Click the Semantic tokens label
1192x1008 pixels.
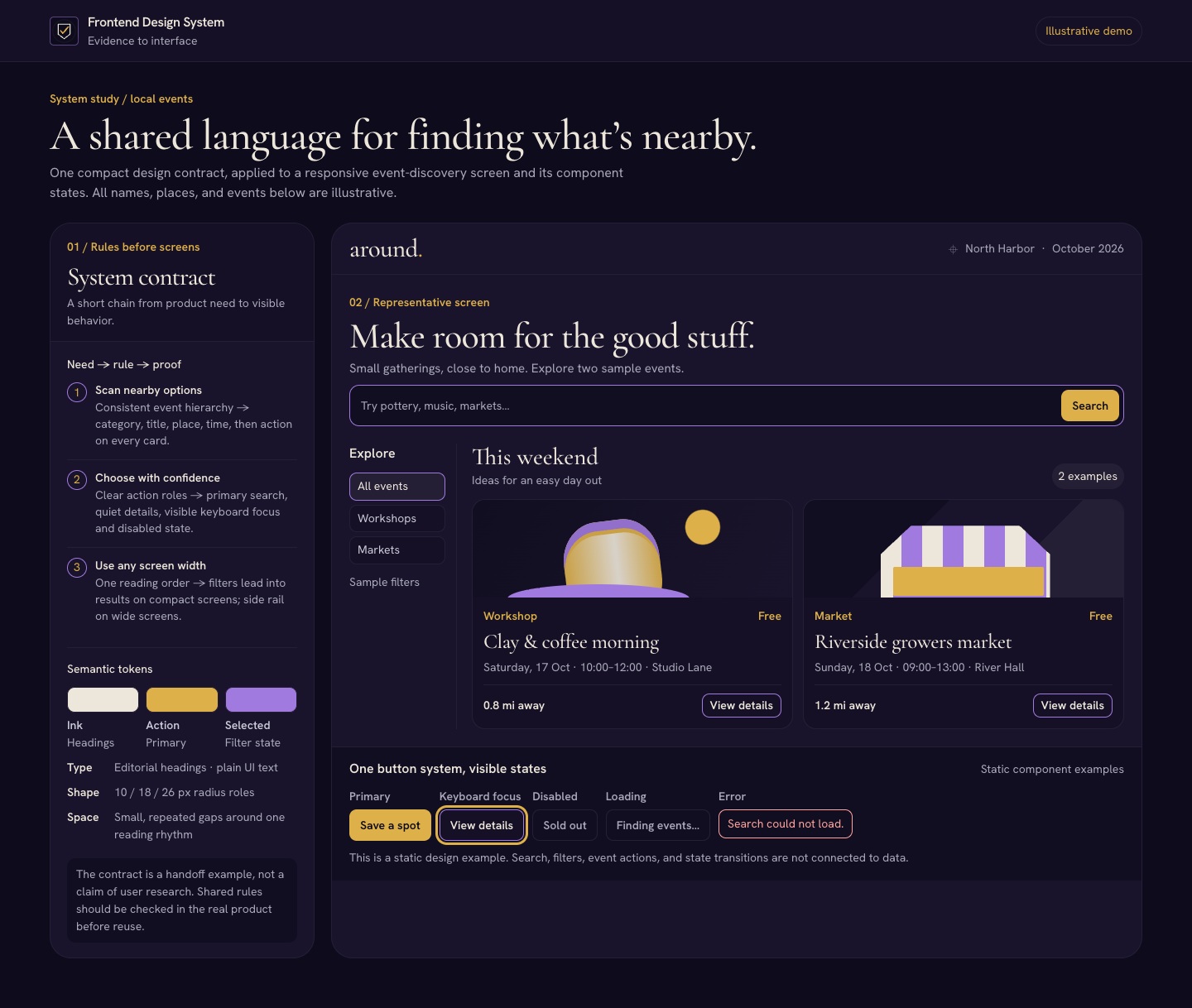(x=110, y=670)
